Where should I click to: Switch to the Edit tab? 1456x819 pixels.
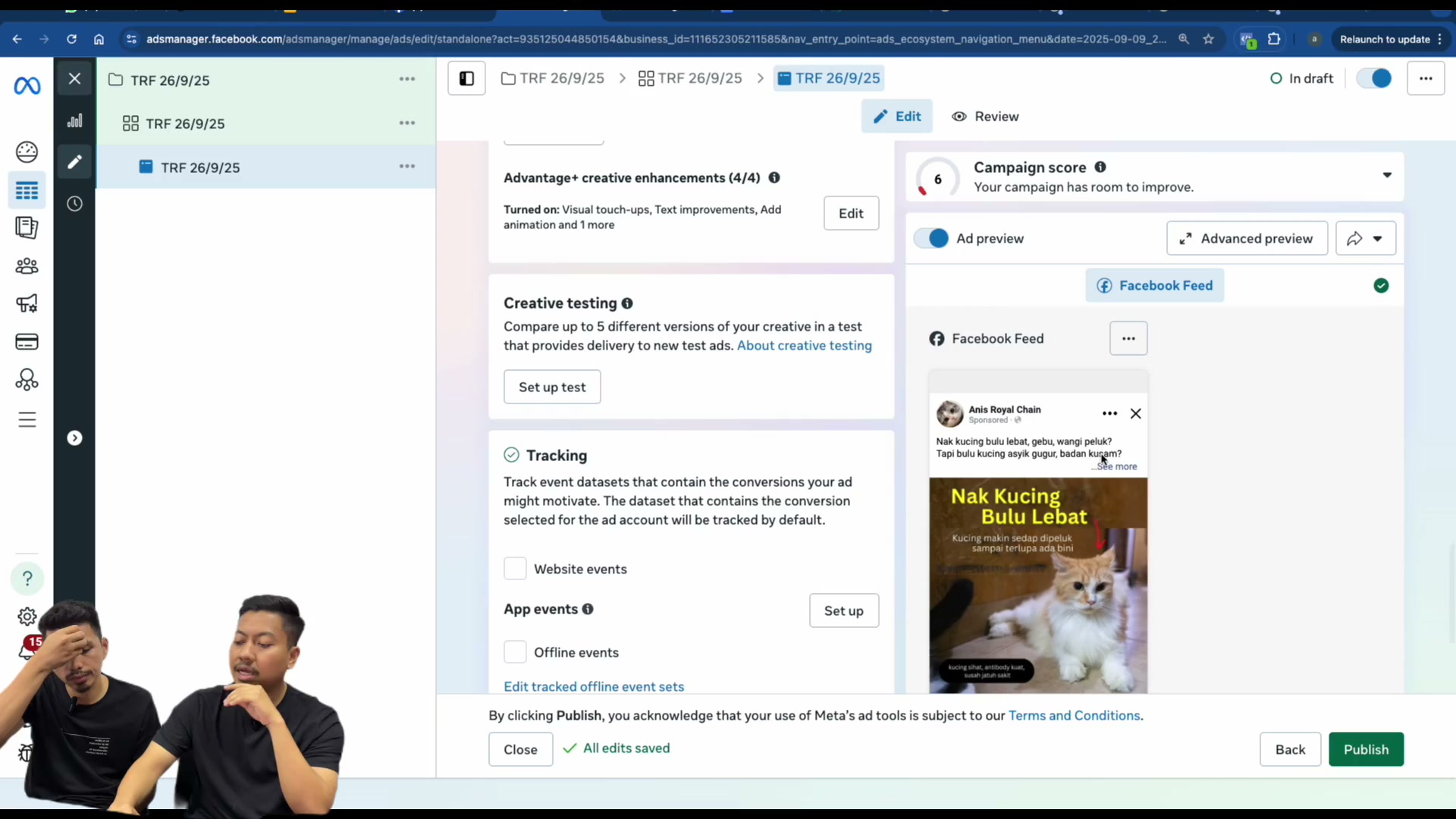point(897,116)
